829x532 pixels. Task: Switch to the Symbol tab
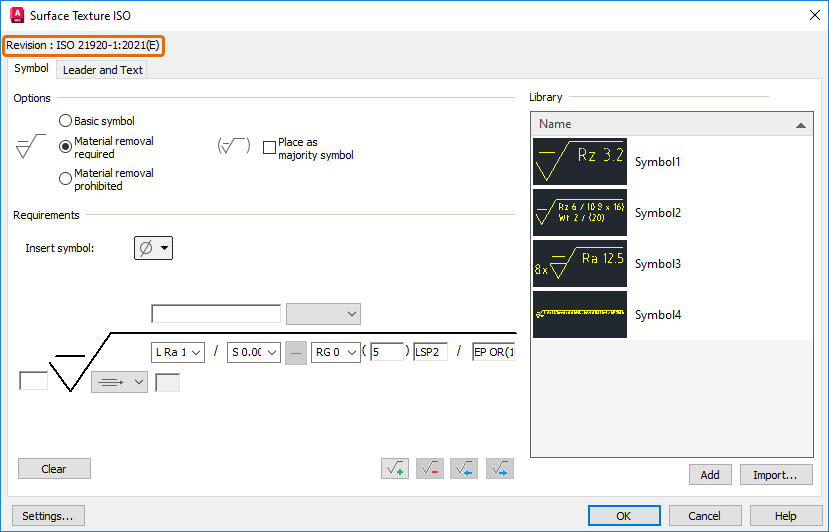coord(31,68)
